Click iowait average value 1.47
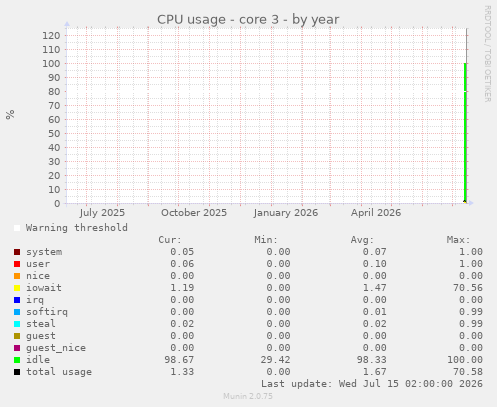 (375, 288)
